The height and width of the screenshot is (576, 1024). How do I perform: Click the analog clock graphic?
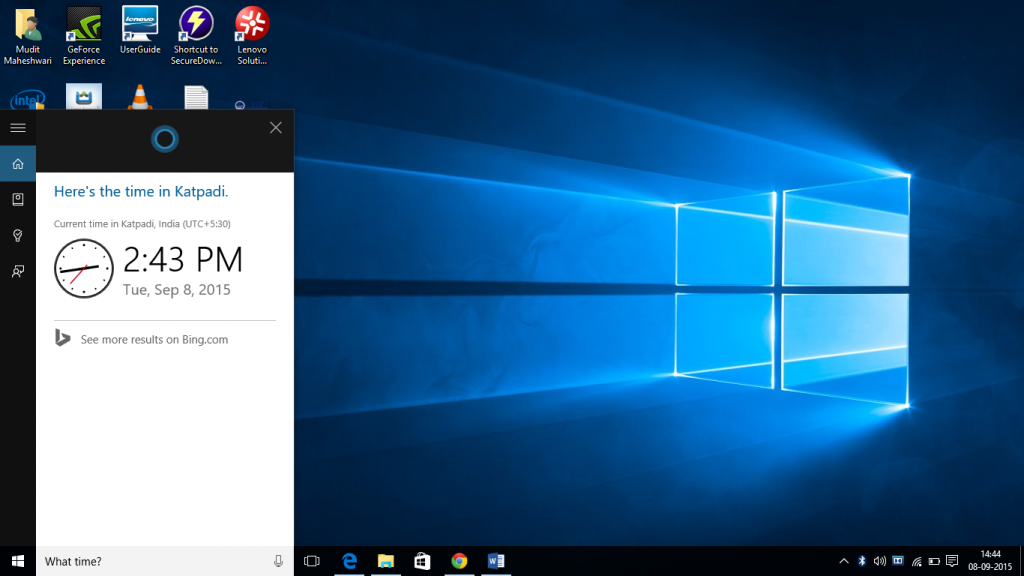coord(84,268)
